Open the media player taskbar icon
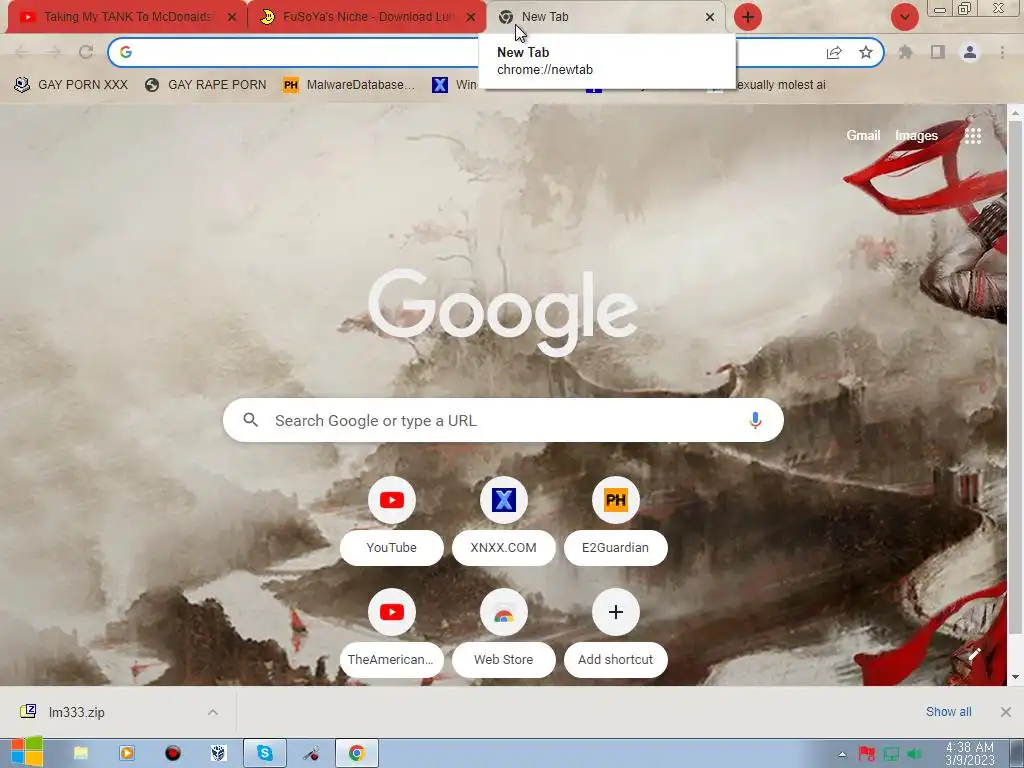The image size is (1024, 768). (x=127, y=753)
